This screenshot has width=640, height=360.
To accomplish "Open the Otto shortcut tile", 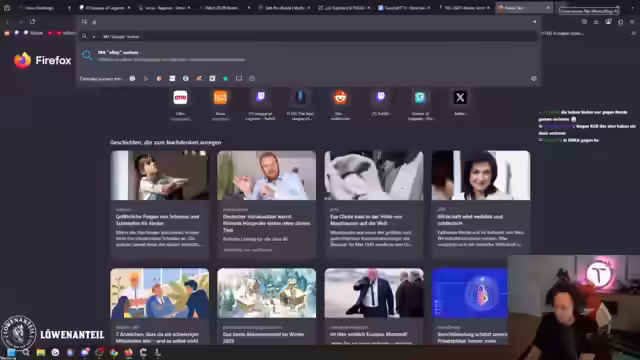I will click(180, 98).
